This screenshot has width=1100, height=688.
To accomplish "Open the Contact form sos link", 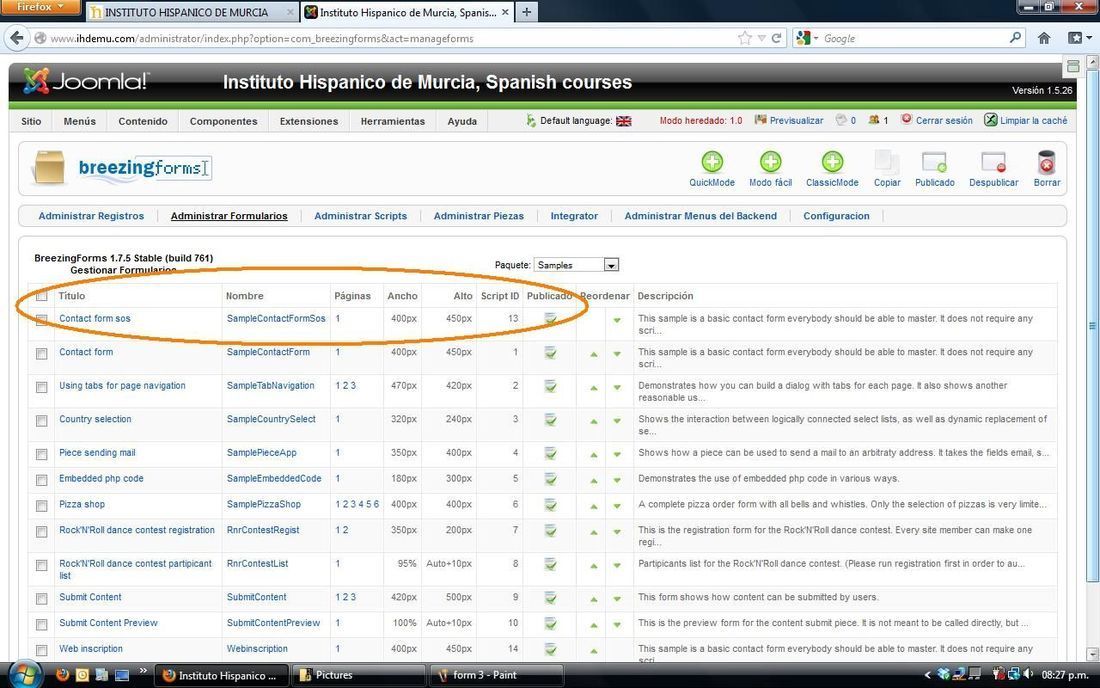I will pyautogui.click(x=95, y=318).
